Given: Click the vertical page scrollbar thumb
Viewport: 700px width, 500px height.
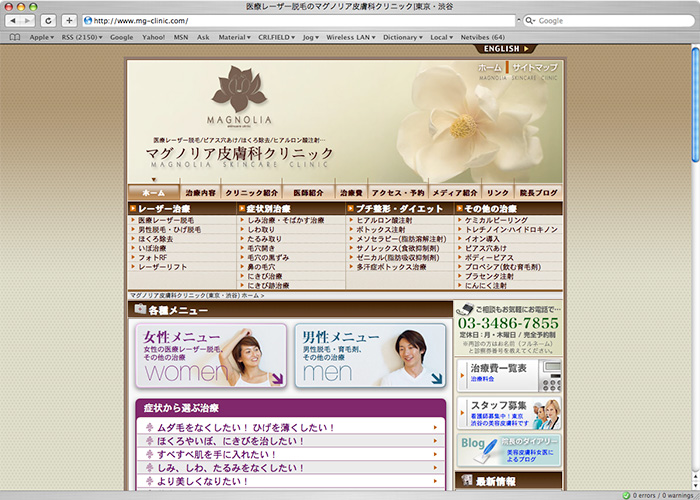Looking at the screenshot, I should (x=696, y=104).
